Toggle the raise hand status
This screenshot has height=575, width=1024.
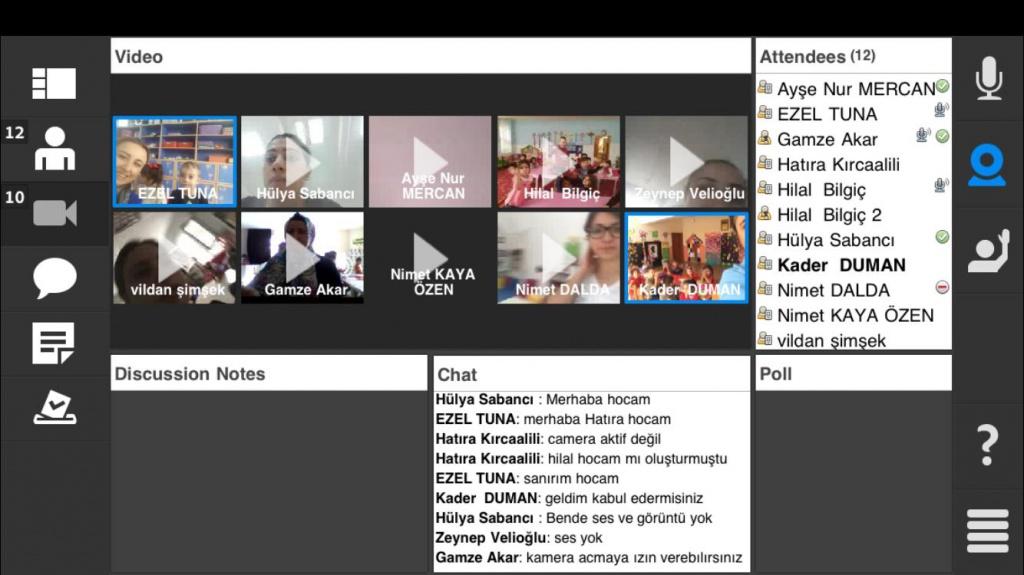987,251
